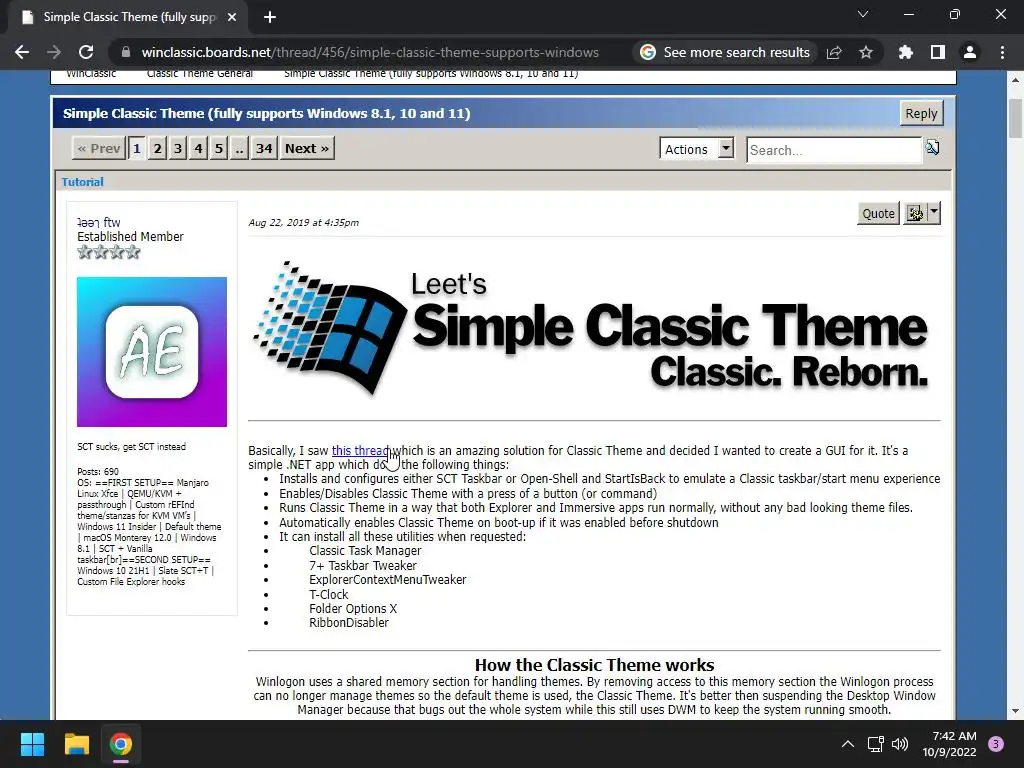Click the Chrome taskbar icon

pyautogui.click(x=121, y=744)
